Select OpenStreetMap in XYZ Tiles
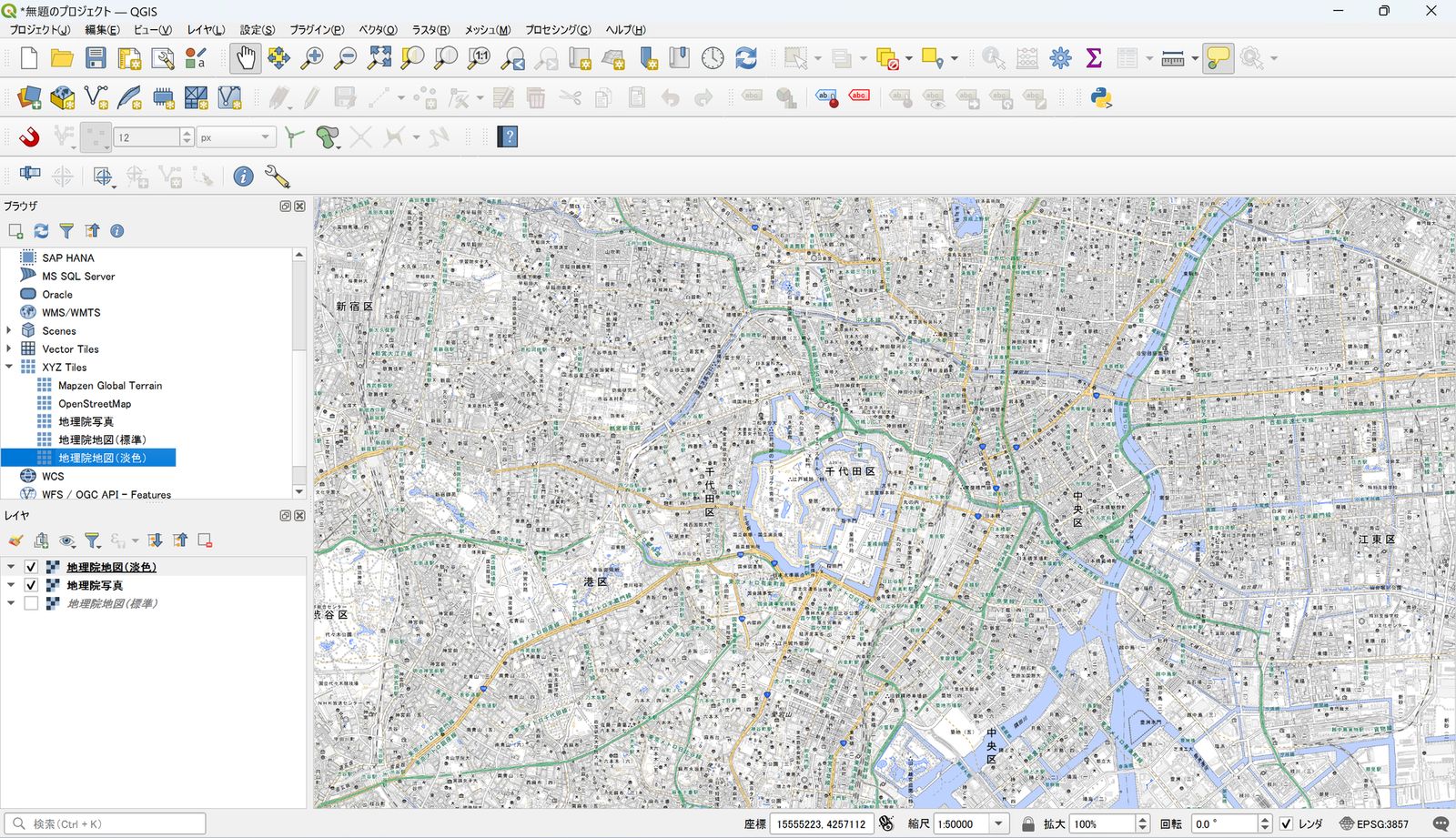The height and width of the screenshot is (838, 1456). (95, 404)
